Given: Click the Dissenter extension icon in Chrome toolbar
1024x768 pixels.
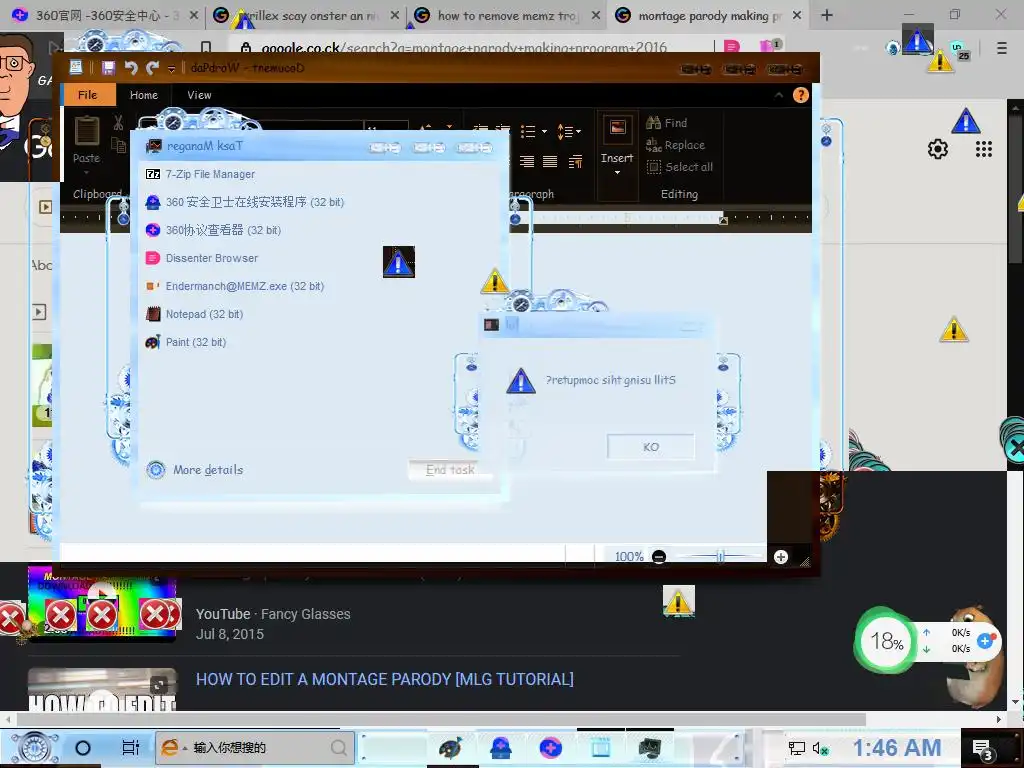Looking at the screenshot, I should tap(731, 47).
